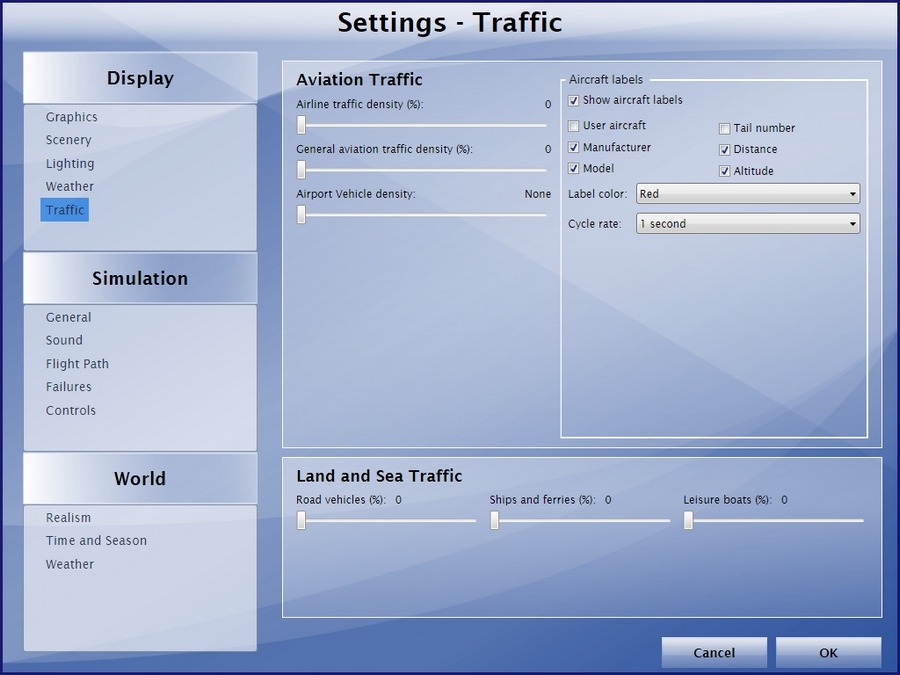Screen dimensions: 900x675
Task: Open the Label color dropdown
Action: pos(748,194)
